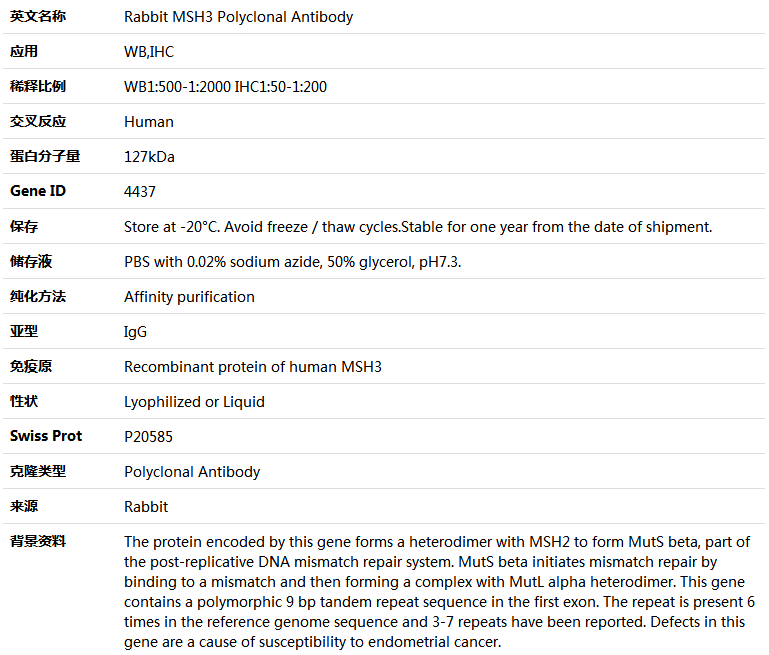769x655 pixels.
Task: Select the WB,IHC application value
Action: click(x=149, y=51)
